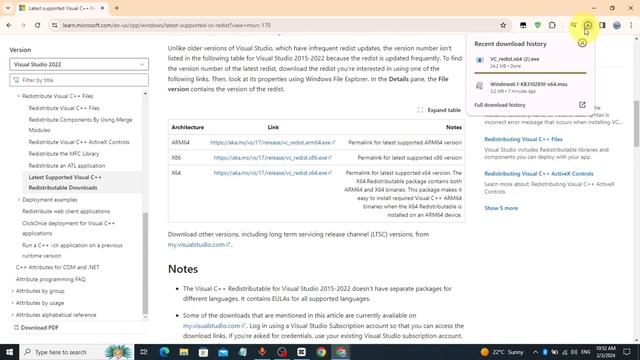This screenshot has height=360, width=640.
Task: Open my.visualstudio.com link below the table
Action: (x=199, y=244)
